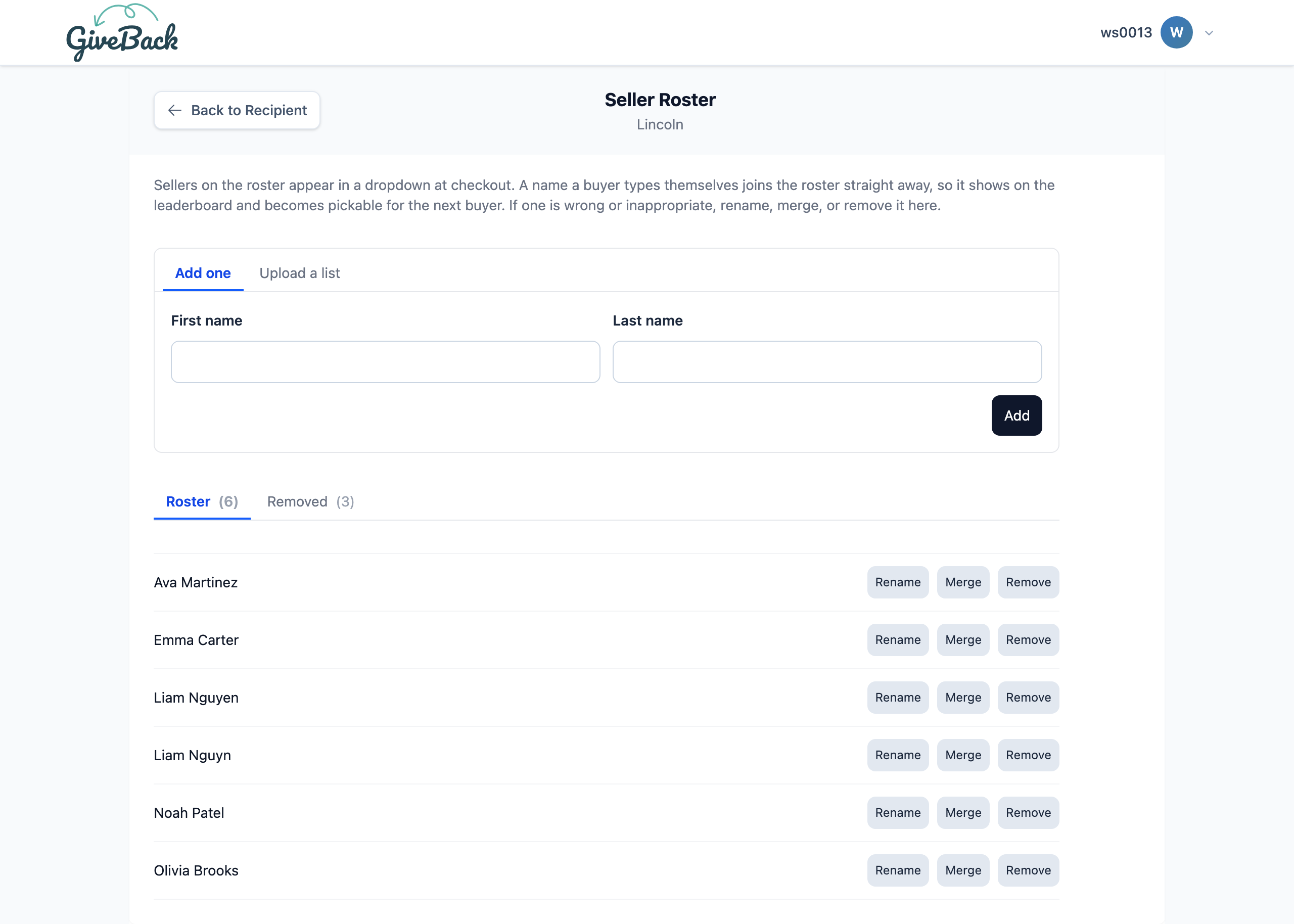Rename Noah Patel
The image size is (1294, 924).
pyautogui.click(x=898, y=812)
